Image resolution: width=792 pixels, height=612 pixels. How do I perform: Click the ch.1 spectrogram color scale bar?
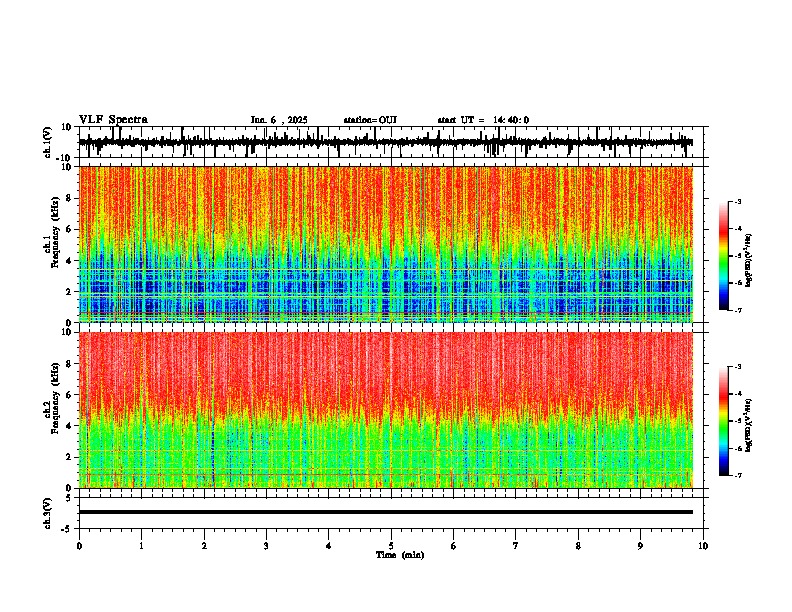(x=723, y=256)
